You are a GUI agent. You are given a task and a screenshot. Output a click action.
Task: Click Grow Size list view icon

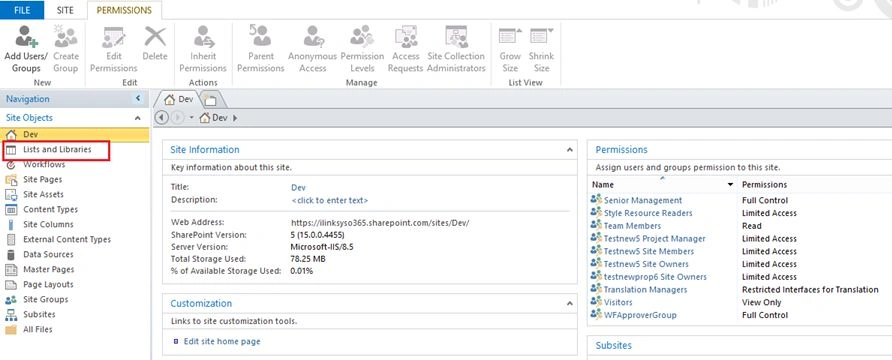pyautogui.click(x=510, y=49)
